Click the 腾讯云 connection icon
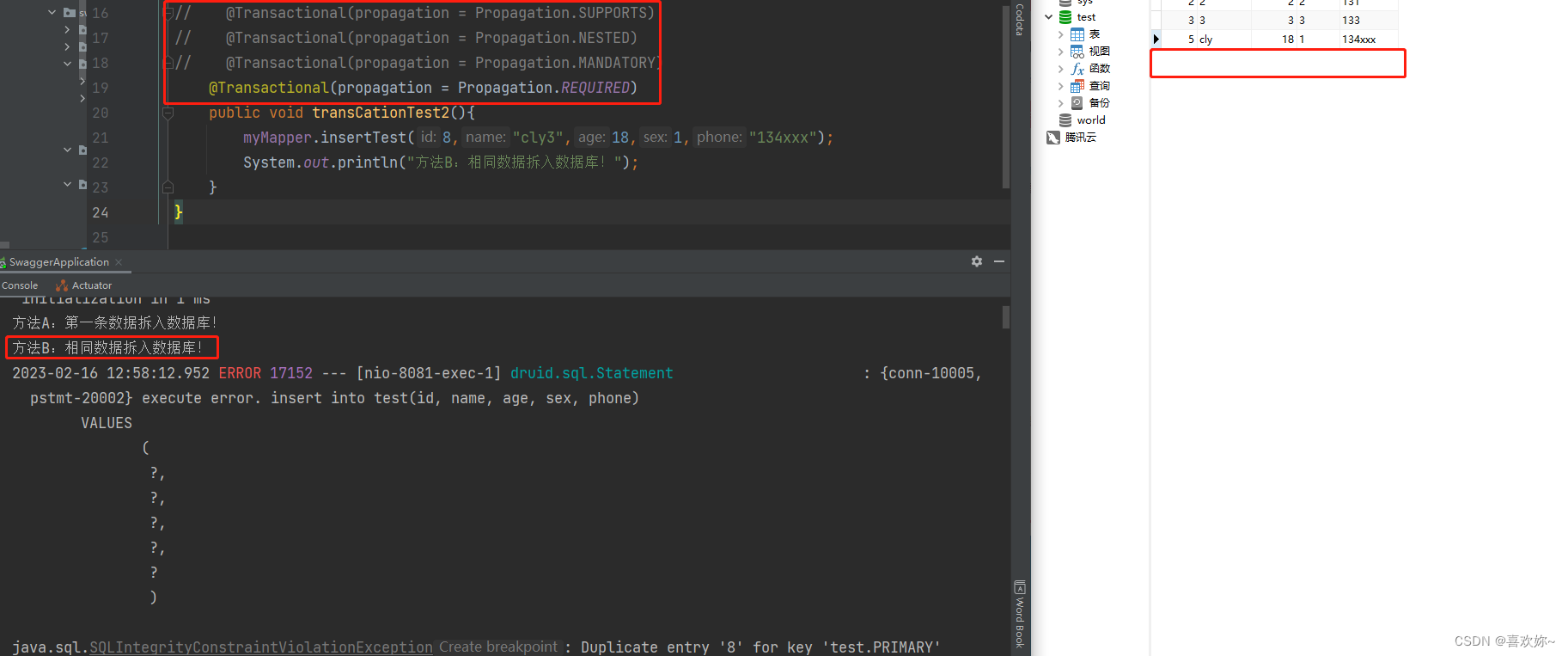The height and width of the screenshot is (656, 1568). coord(1053,138)
